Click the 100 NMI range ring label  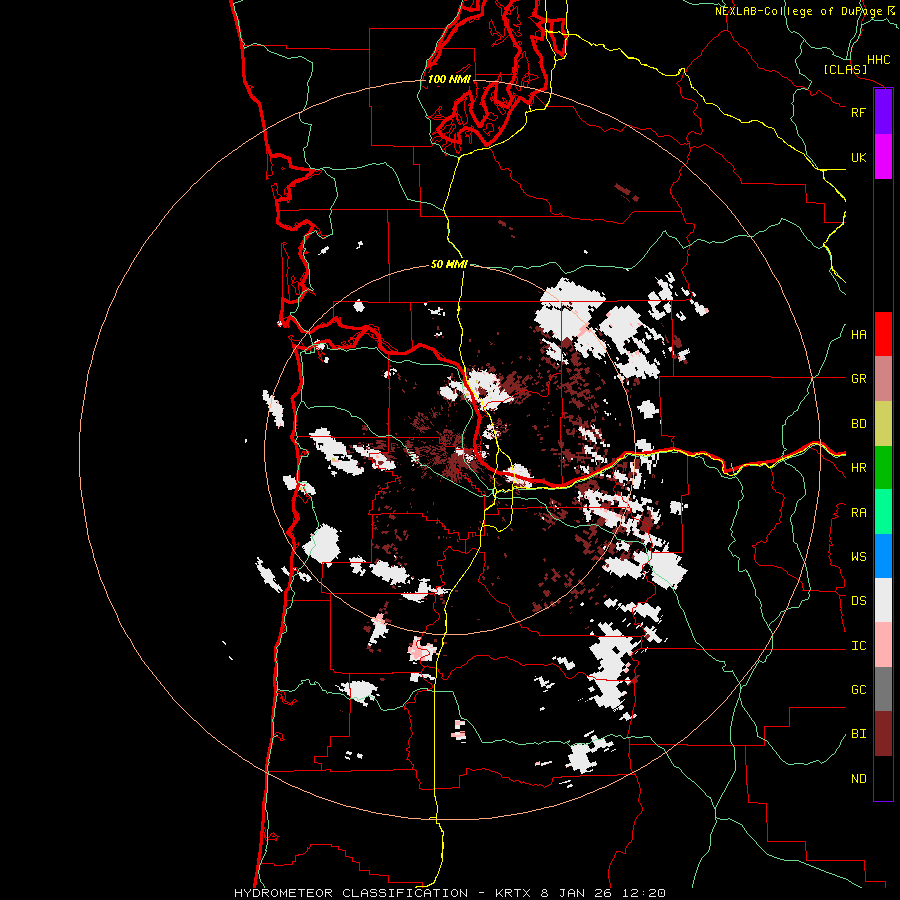(x=449, y=79)
